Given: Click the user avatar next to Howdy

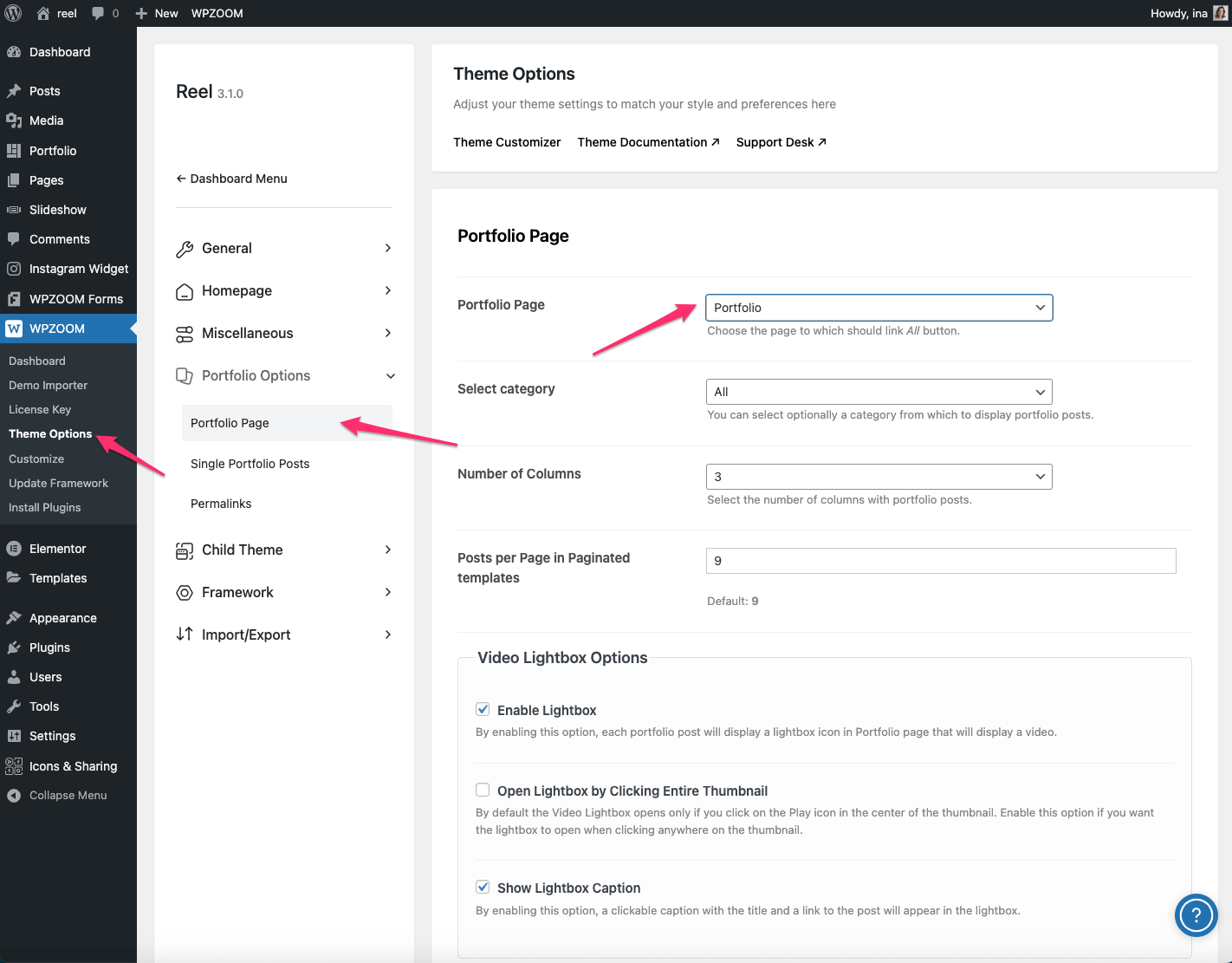Looking at the screenshot, I should [x=1220, y=13].
